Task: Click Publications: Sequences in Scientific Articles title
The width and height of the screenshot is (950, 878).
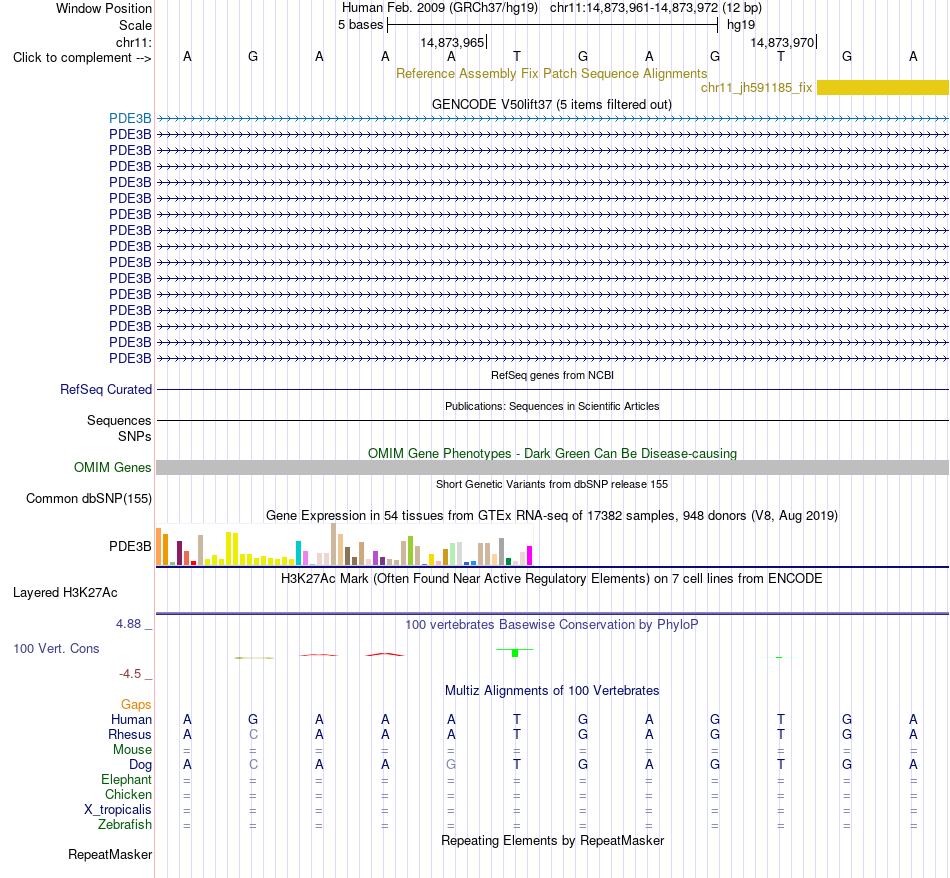Action: (x=552, y=406)
